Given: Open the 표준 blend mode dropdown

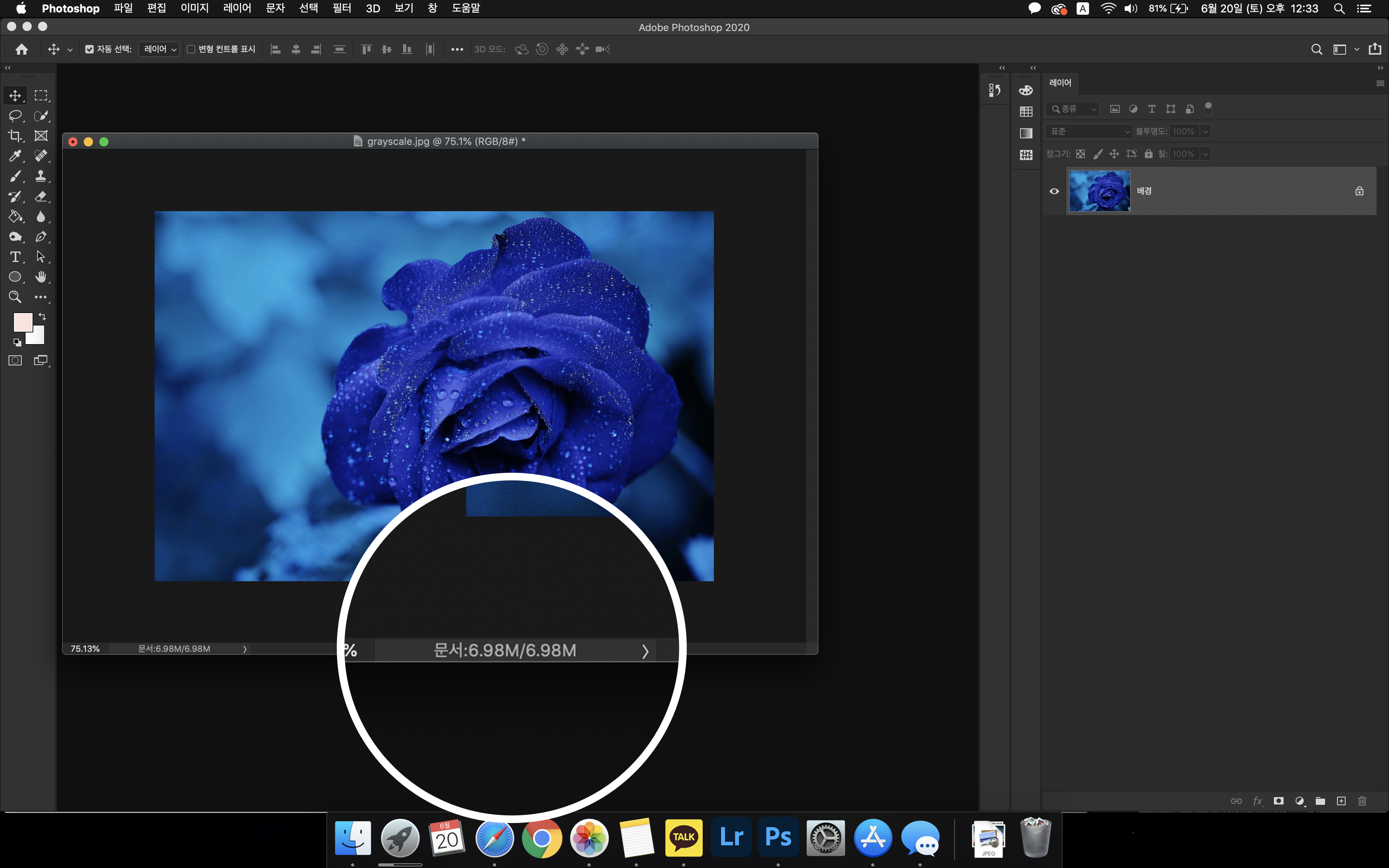Looking at the screenshot, I should point(1088,131).
